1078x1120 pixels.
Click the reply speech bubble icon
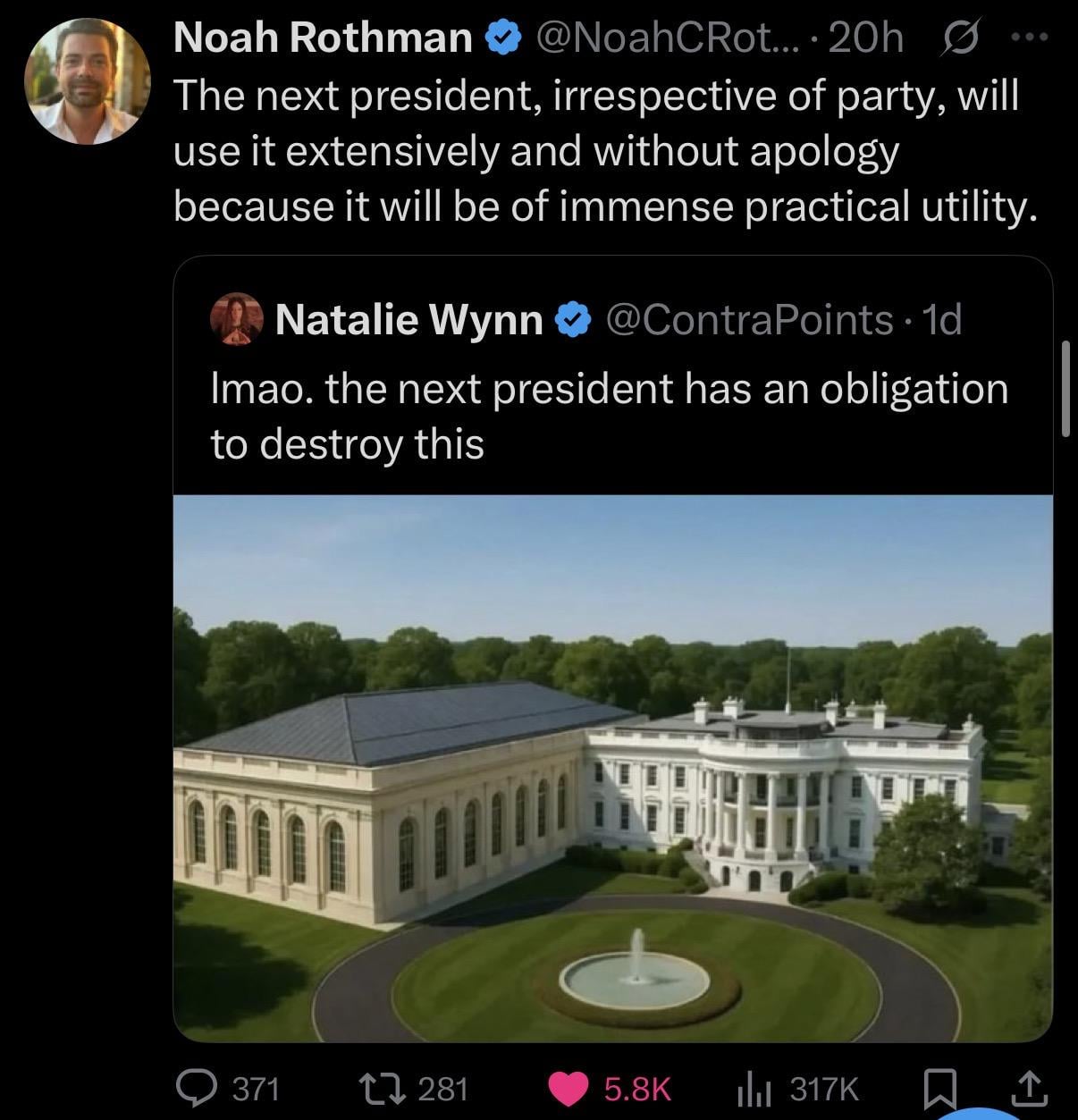pyautogui.click(x=190, y=1088)
